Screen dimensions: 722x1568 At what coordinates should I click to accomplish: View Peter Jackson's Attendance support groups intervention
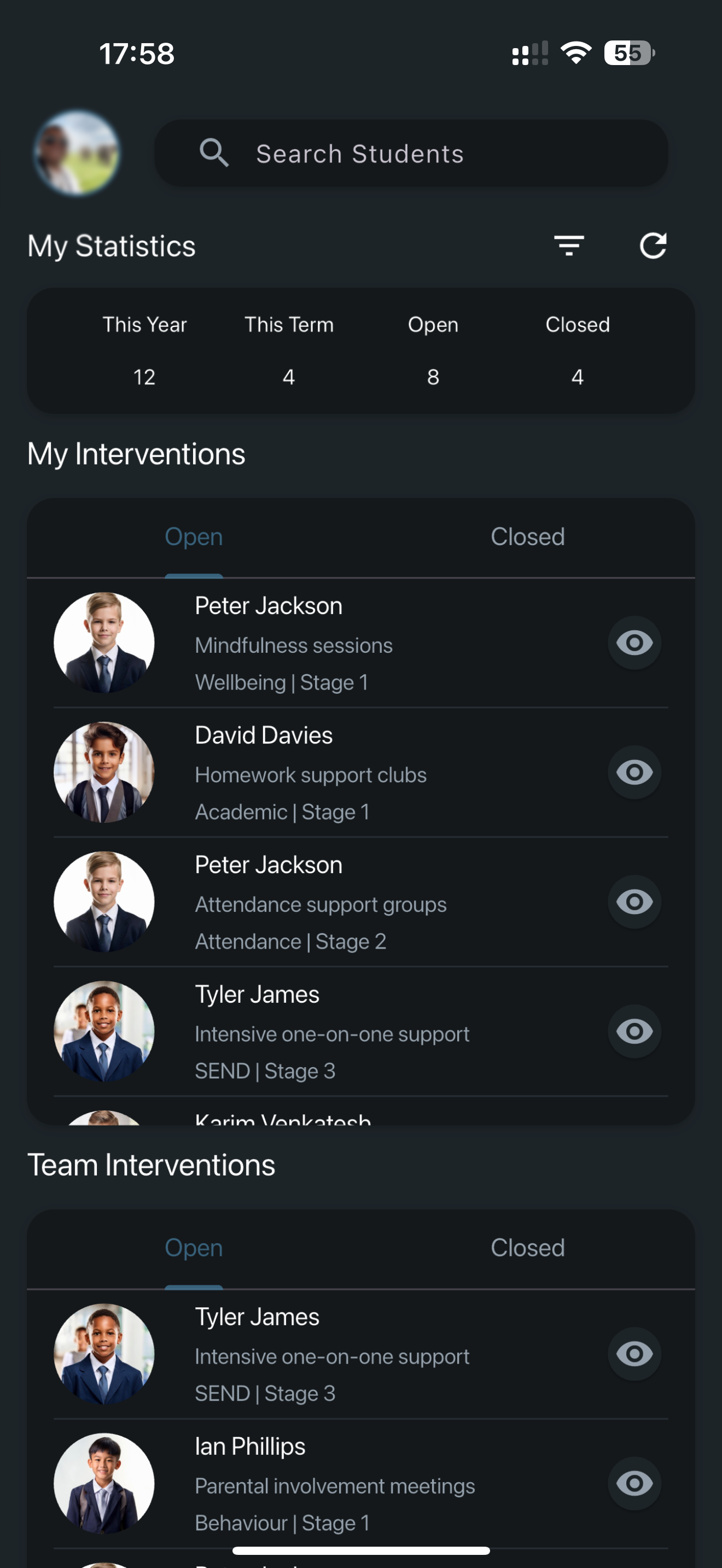(634, 902)
